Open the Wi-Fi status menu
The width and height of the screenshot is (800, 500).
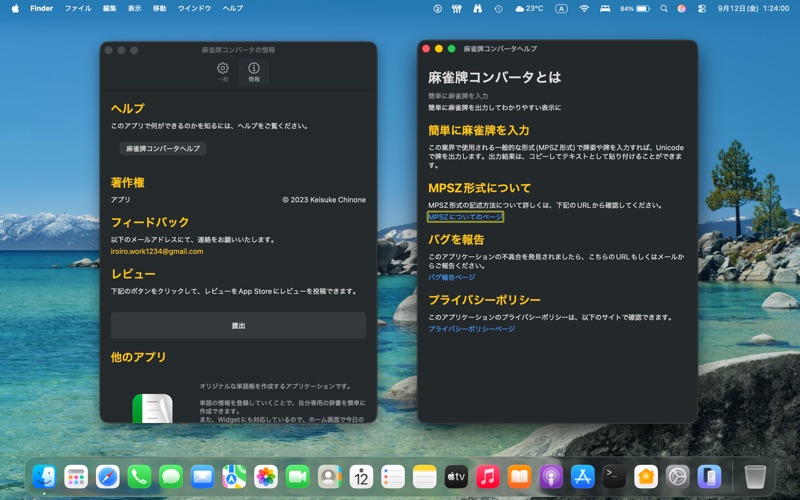point(584,9)
